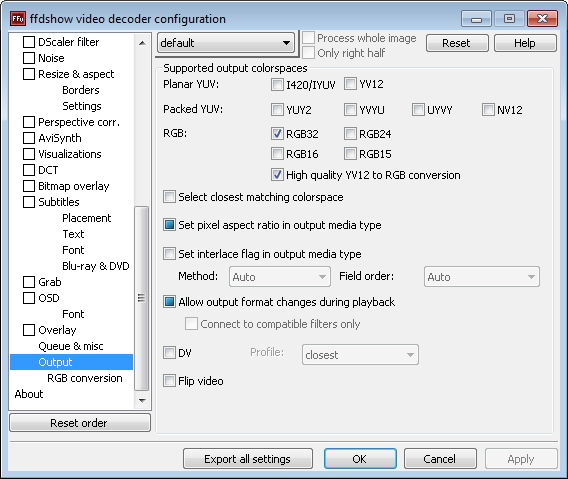Click the Help button
Image resolution: width=568 pixels, height=479 pixels.
tap(525, 43)
